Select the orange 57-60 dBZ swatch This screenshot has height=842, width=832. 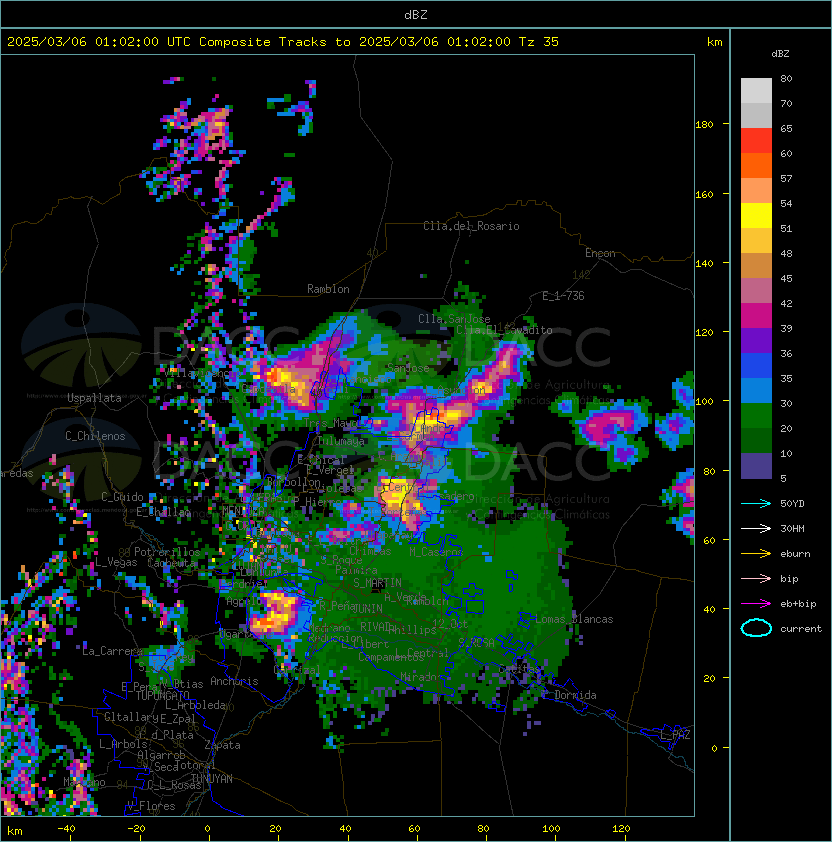point(756,166)
